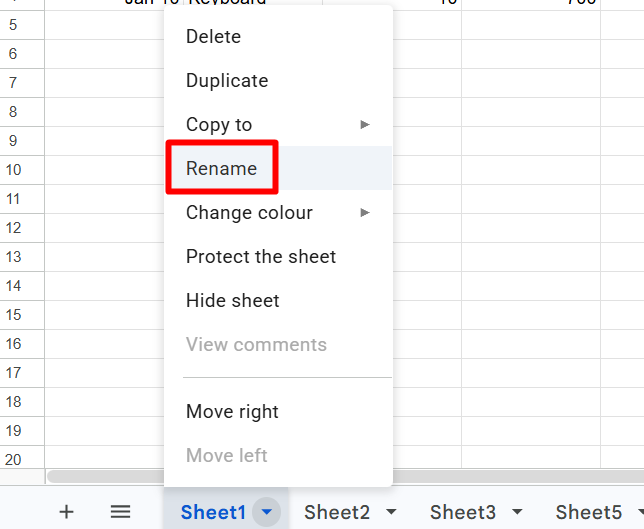Select Move right in menu
The height and width of the screenshot is (529, 644).
tap(278, 412)
